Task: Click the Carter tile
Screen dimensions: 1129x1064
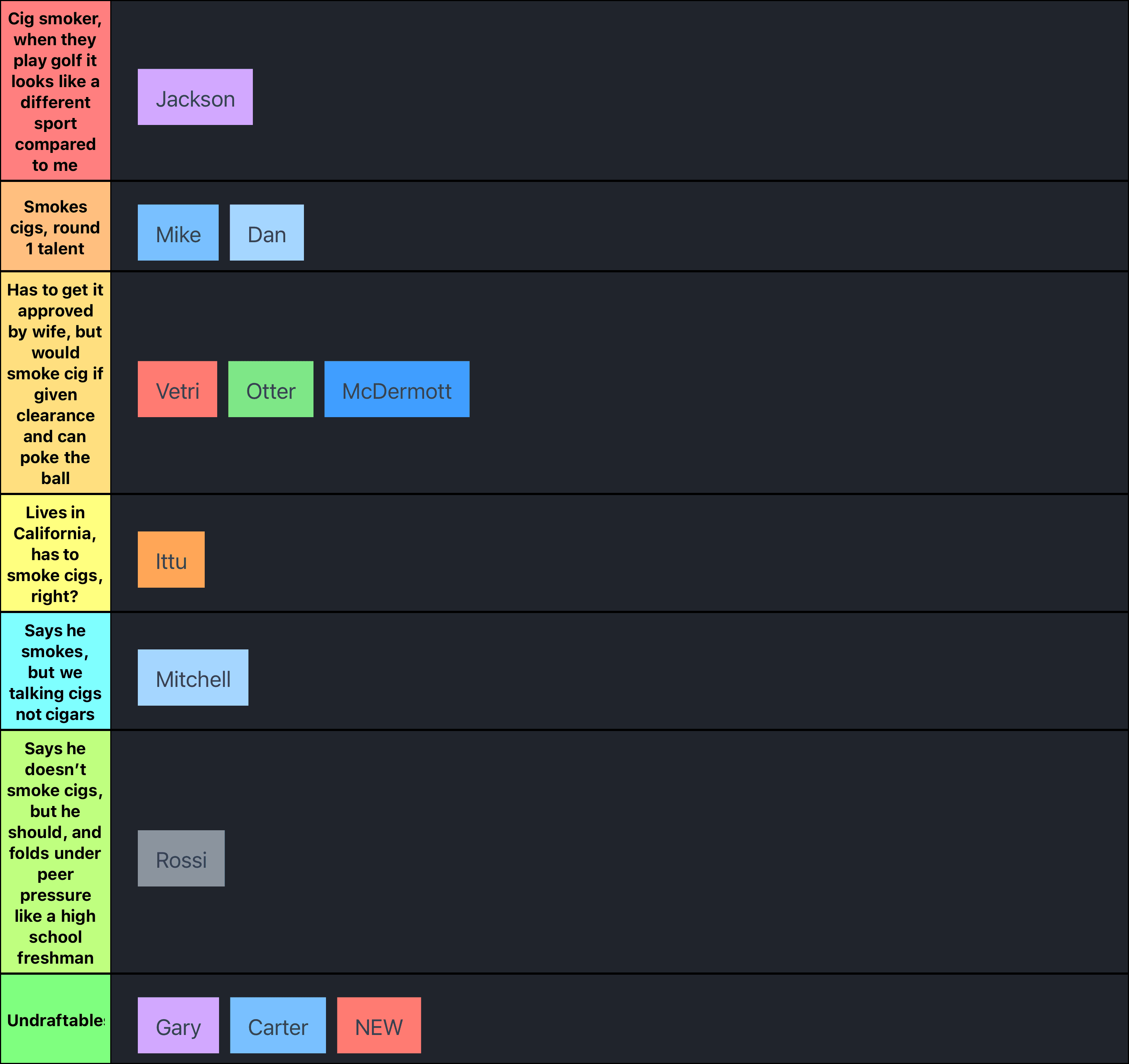Action: coord(278,1025)
